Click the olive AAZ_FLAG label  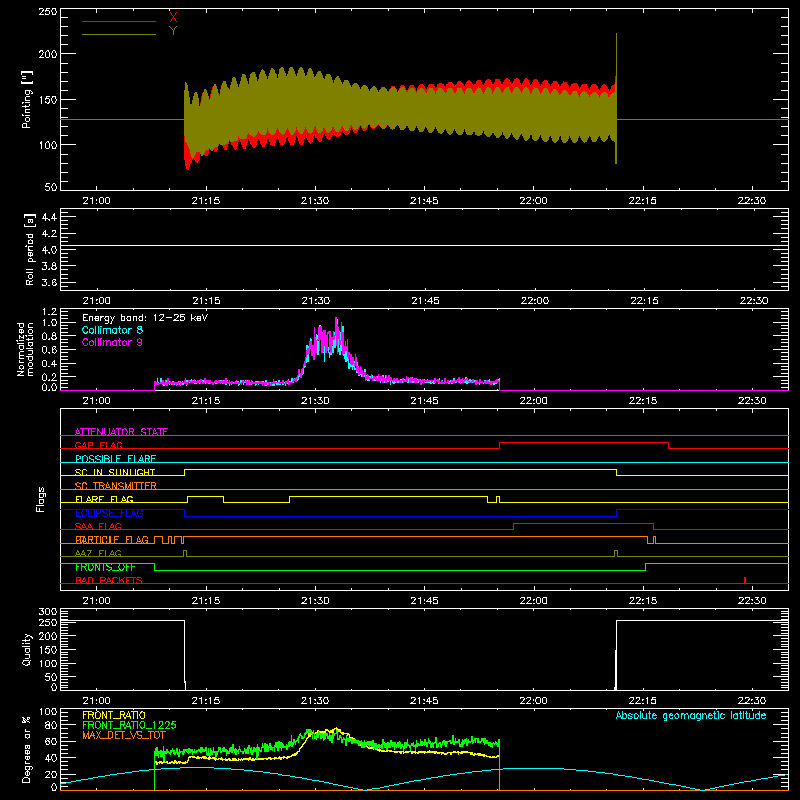98,553
